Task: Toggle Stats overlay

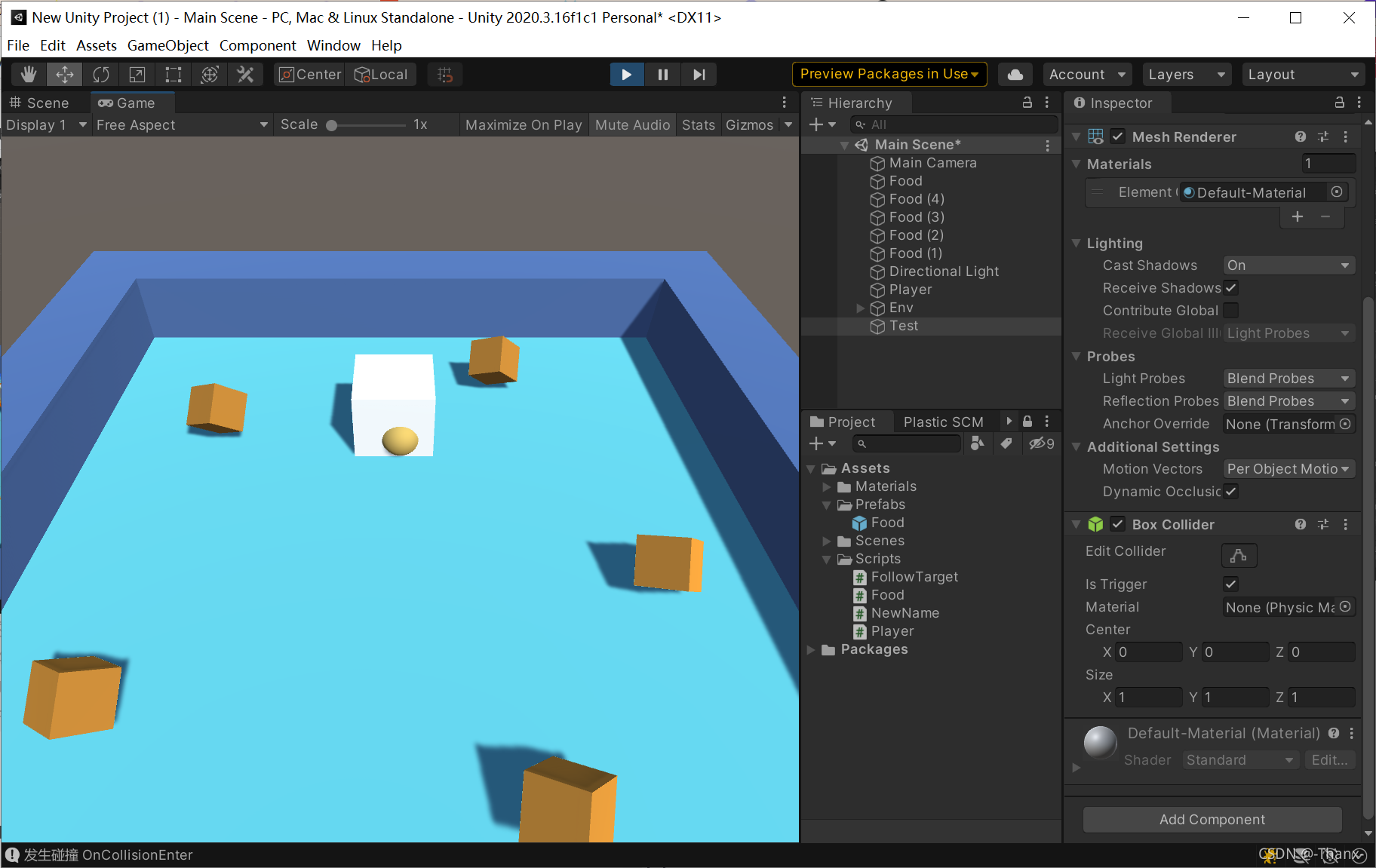Action: (x=699, y=124)
